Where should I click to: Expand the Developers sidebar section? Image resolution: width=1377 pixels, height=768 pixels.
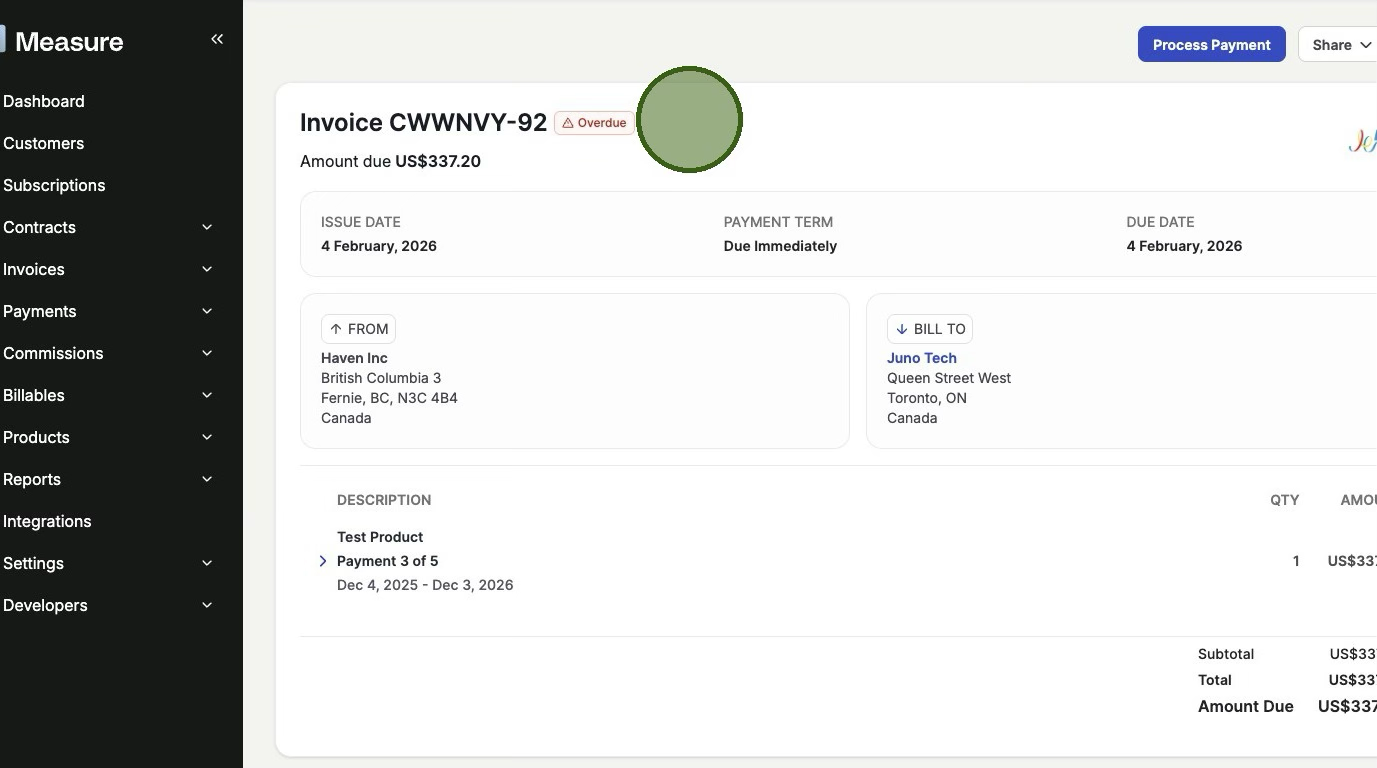(207, 605)
